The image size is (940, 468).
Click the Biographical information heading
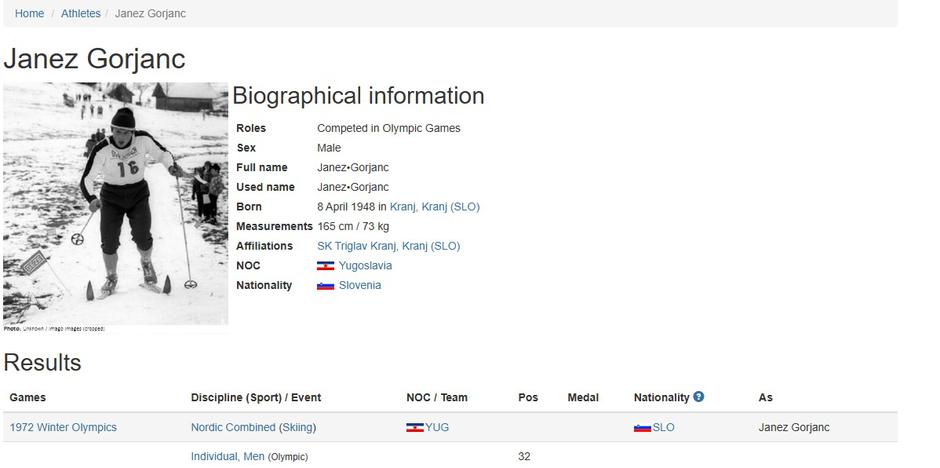tap(358, 96)
